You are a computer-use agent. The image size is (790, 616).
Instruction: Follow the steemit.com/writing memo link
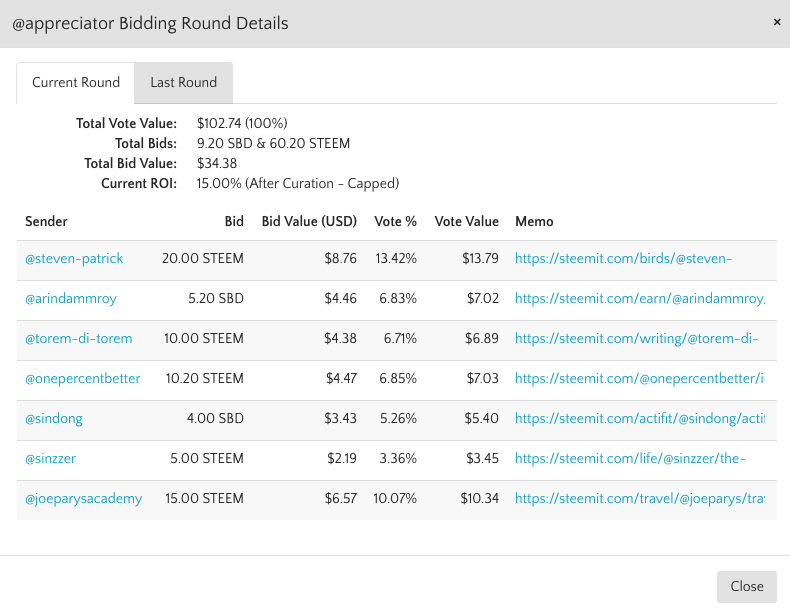(636, 339)
